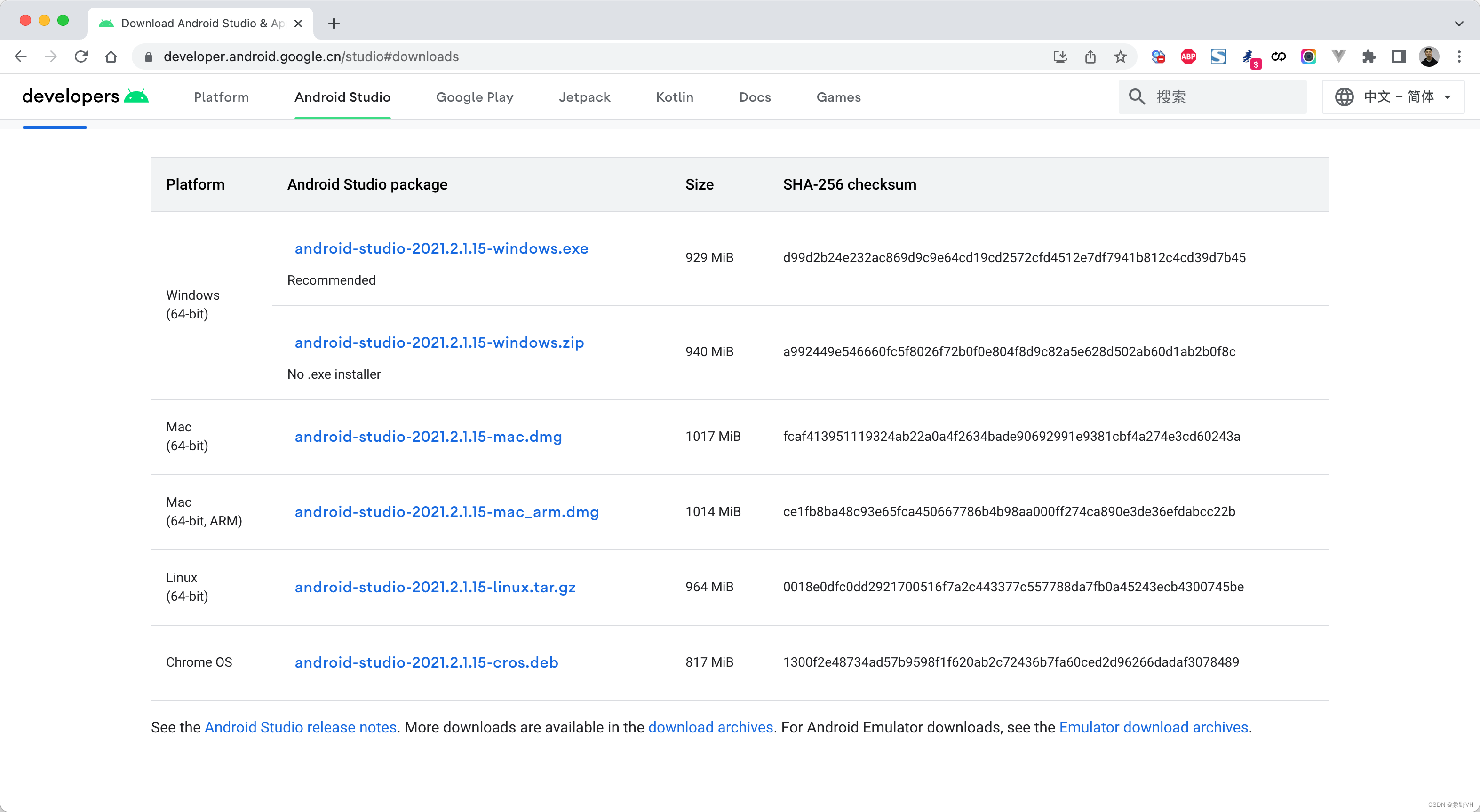
Task: Open the blue S extension
Action: coord(1218,56)
